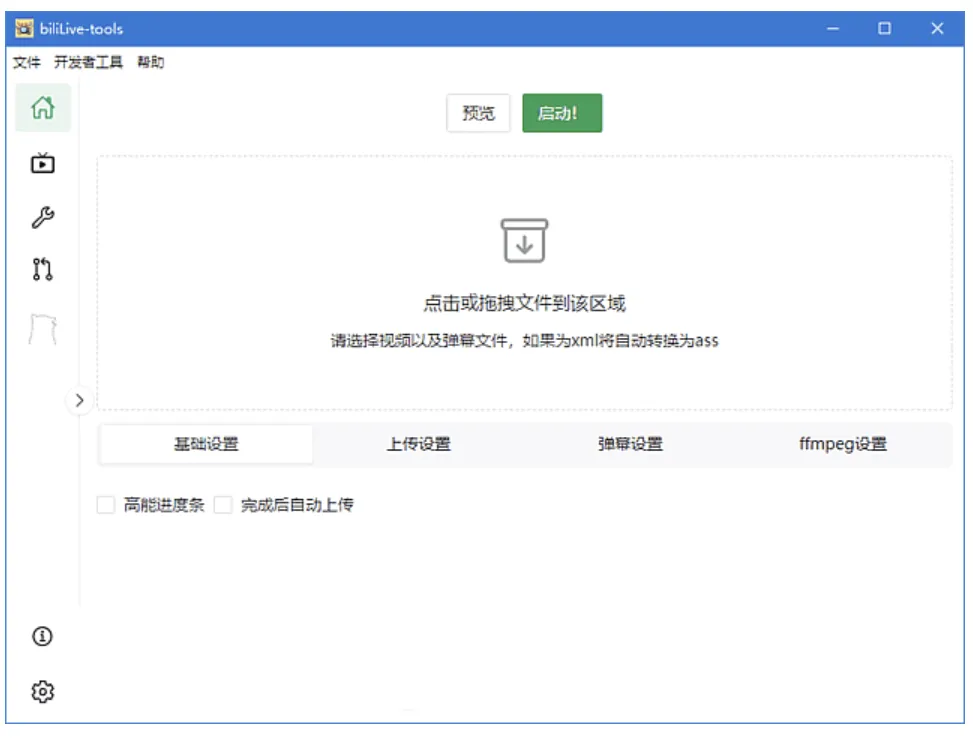
Task: Open the queue/pipeline icon in the sidebar
Action: tap(44, 269)
